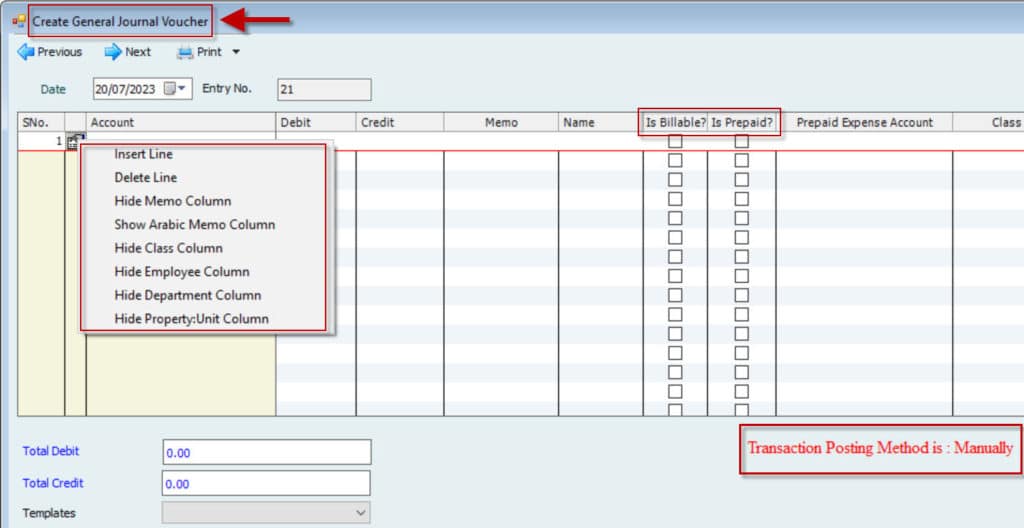Choose Delete Line in context menu
1024x528 pixels.
tap(145, 177)
